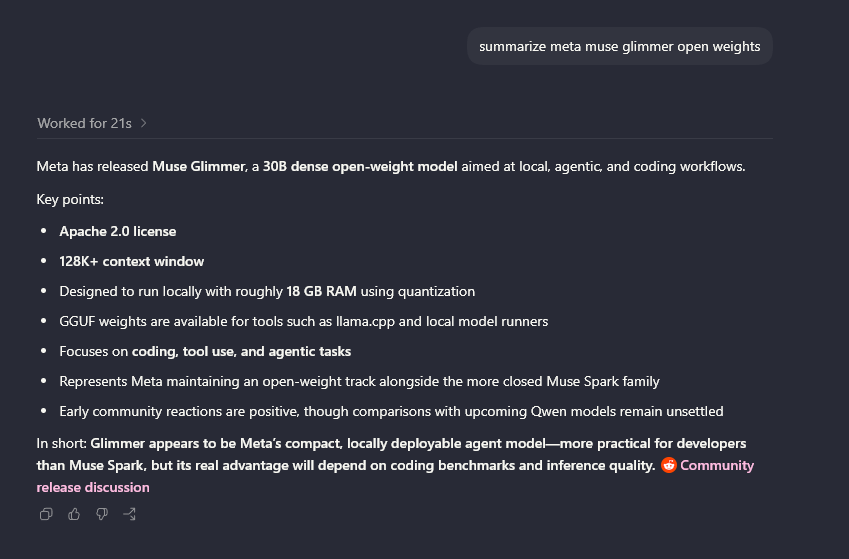Give the answer a thumbs up
This screenshot has height=559, width=849.
(74, 514)
